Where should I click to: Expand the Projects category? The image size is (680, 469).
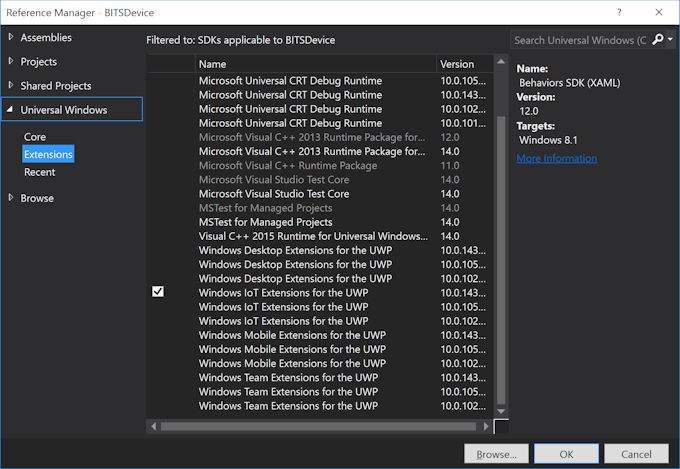click(x=11, y=61)
